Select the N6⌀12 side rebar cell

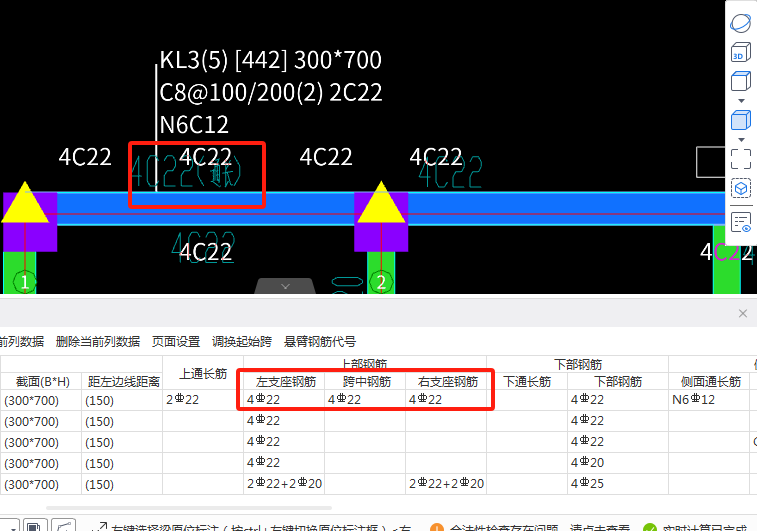tap(709, 400)
